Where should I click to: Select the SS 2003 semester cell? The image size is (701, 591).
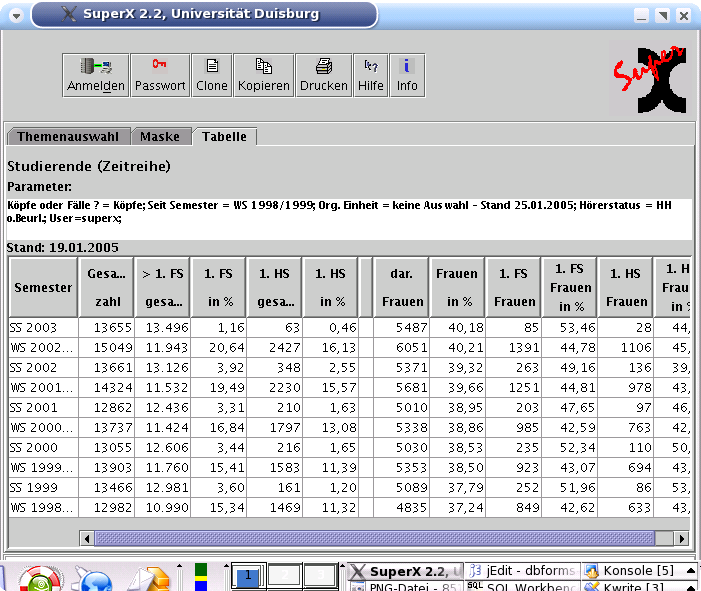tap(42, 327)
